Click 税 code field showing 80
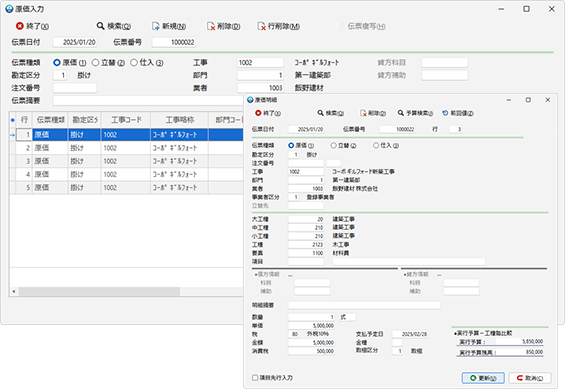 click(293, 334)
